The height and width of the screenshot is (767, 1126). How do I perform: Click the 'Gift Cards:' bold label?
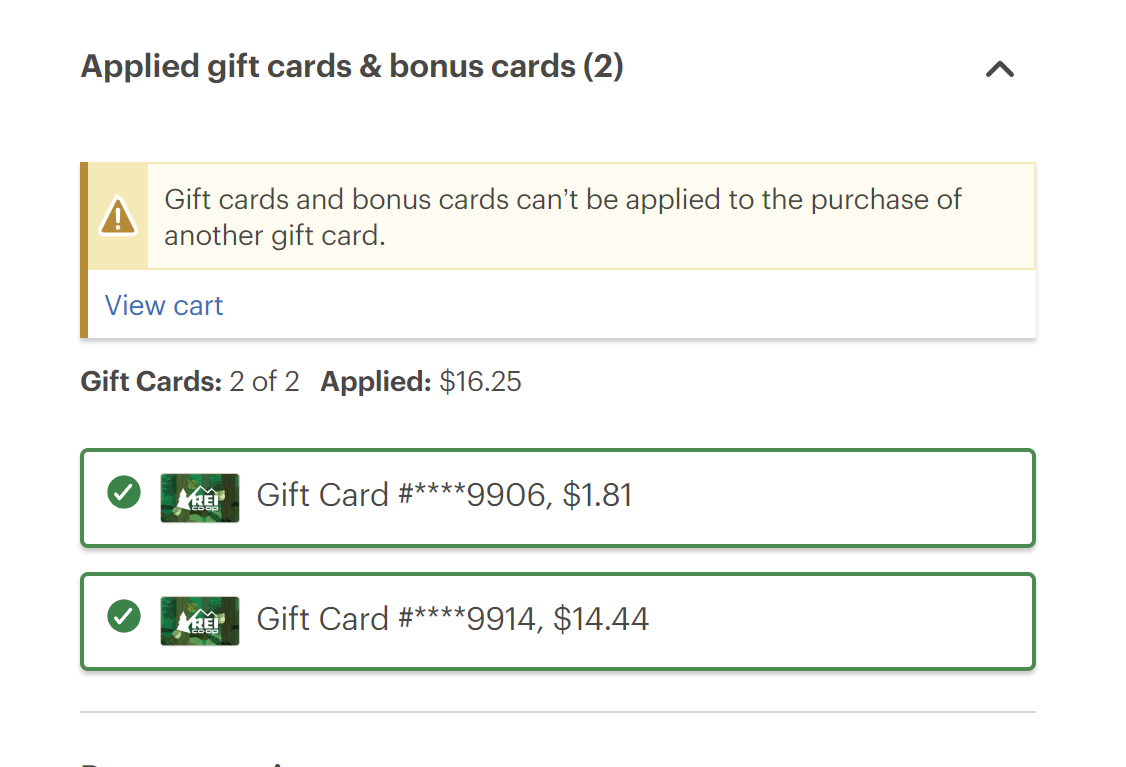tap(151, 382)
